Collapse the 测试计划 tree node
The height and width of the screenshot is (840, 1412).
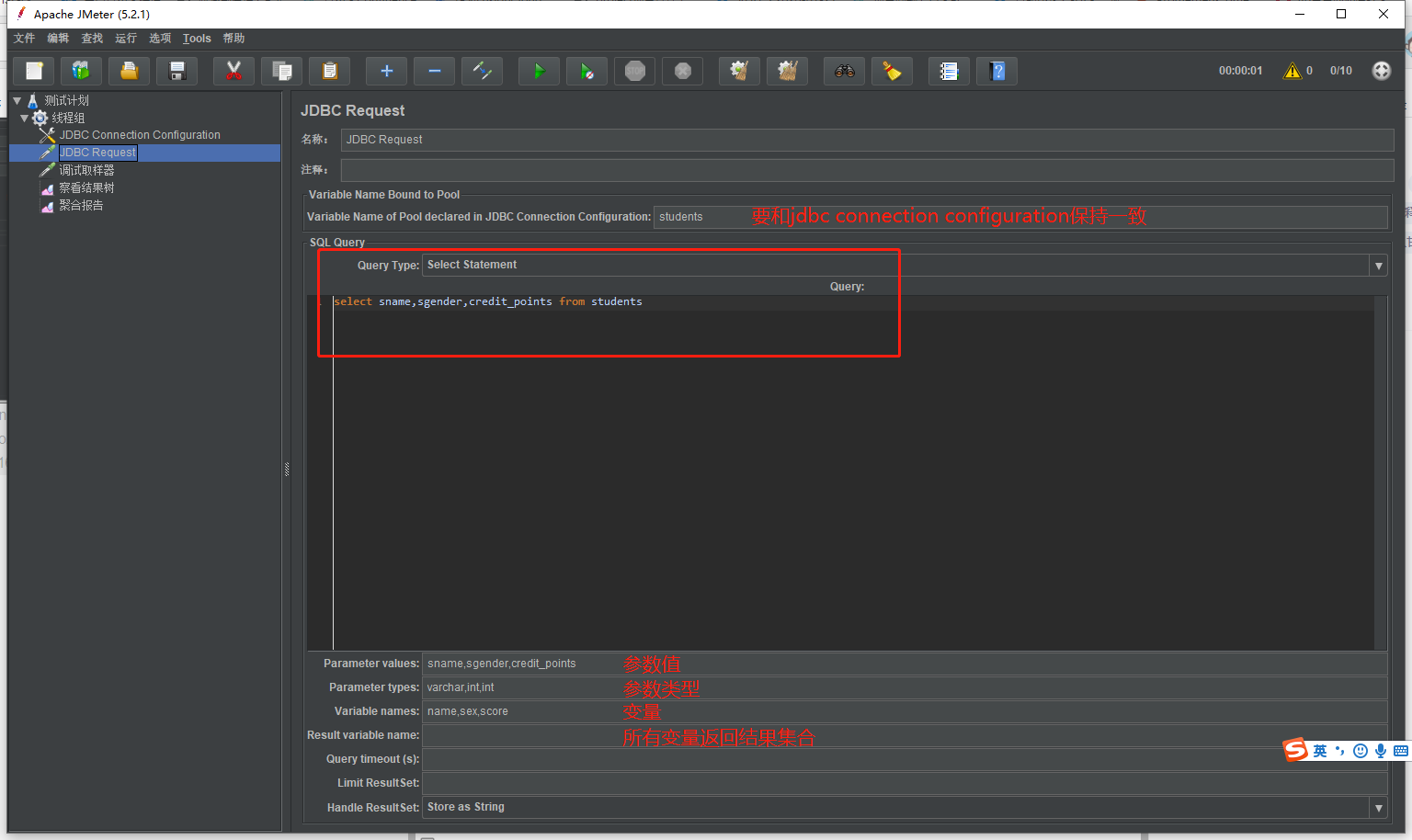[x=17, y=100]
